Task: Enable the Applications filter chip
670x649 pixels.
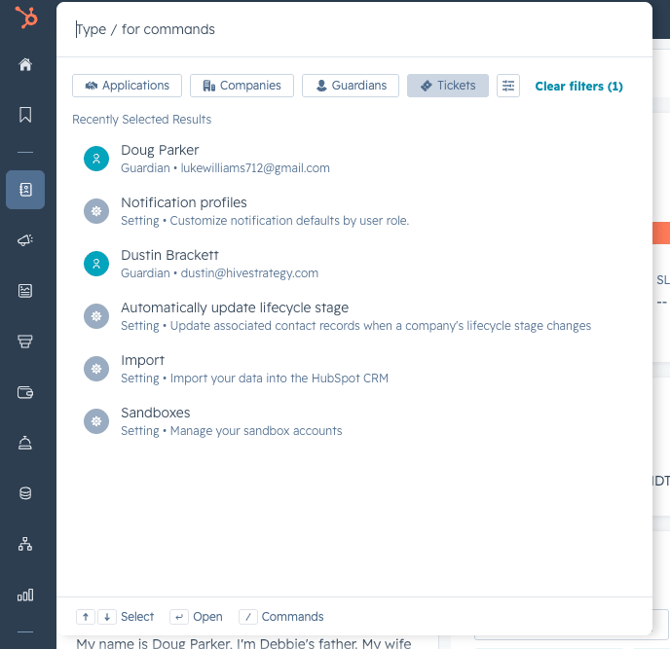Action: pos(127,85)
